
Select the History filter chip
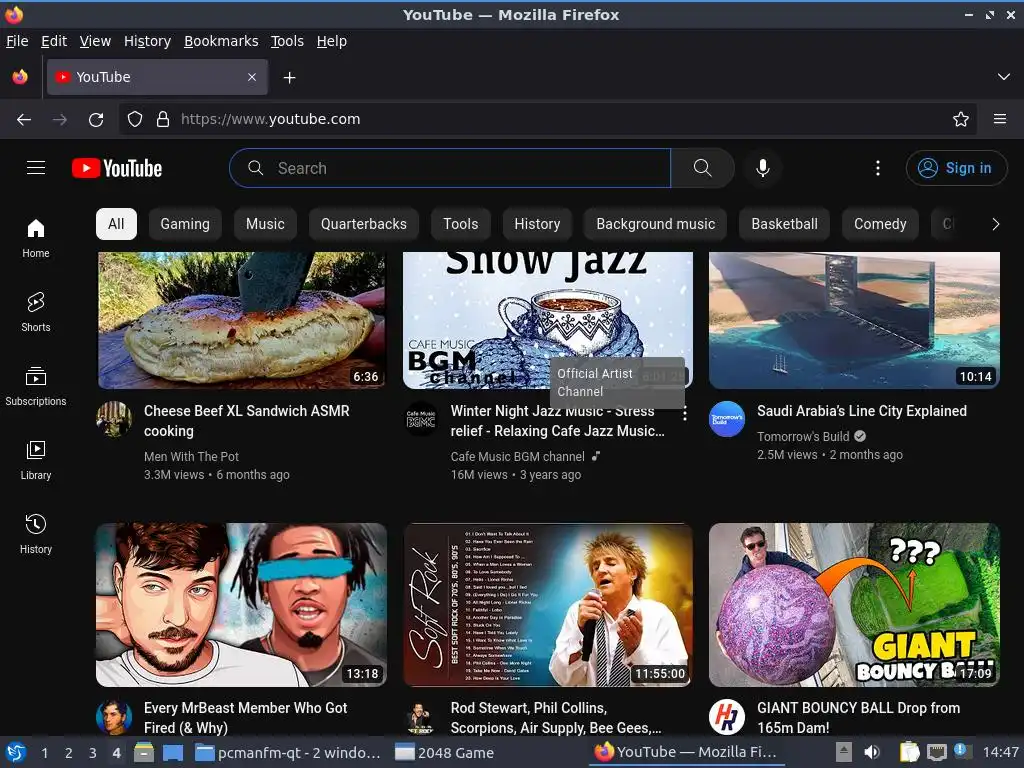coord(537,224)
